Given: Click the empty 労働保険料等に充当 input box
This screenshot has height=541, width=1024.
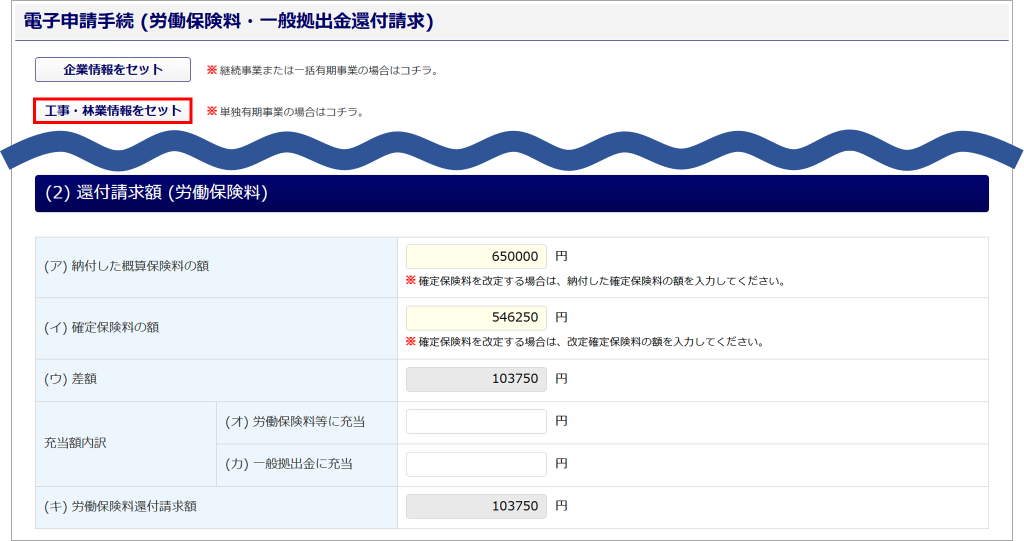Looking at the screenshot, I should 476,422.
